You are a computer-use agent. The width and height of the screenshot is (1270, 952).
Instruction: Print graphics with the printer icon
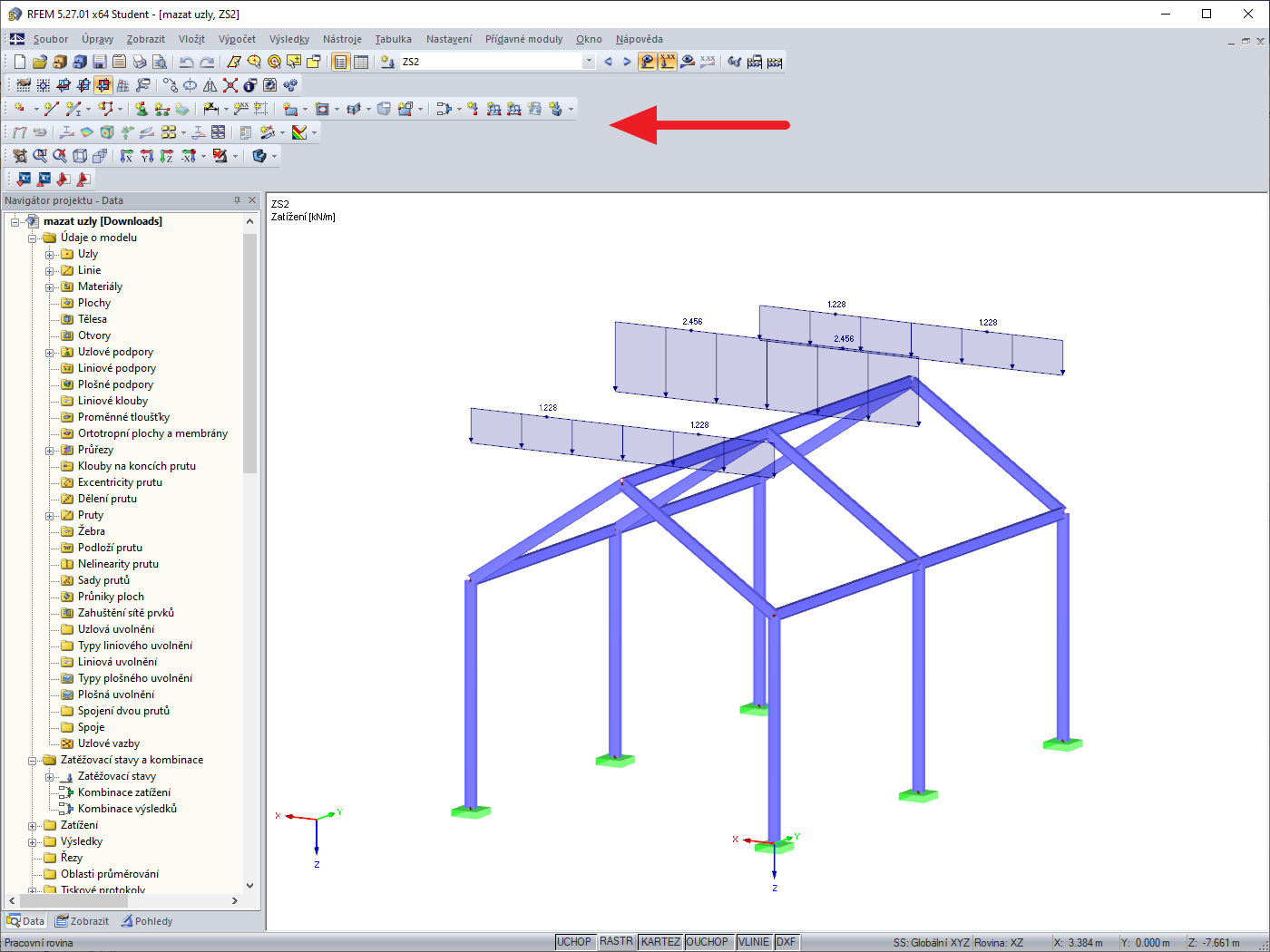click(x=140, y=62)
